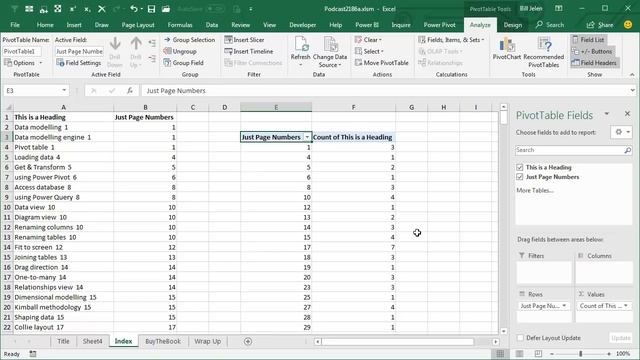Switch to the Design ribbon tab
Viewport: 640px width, 360px height.
pos(513,25)
